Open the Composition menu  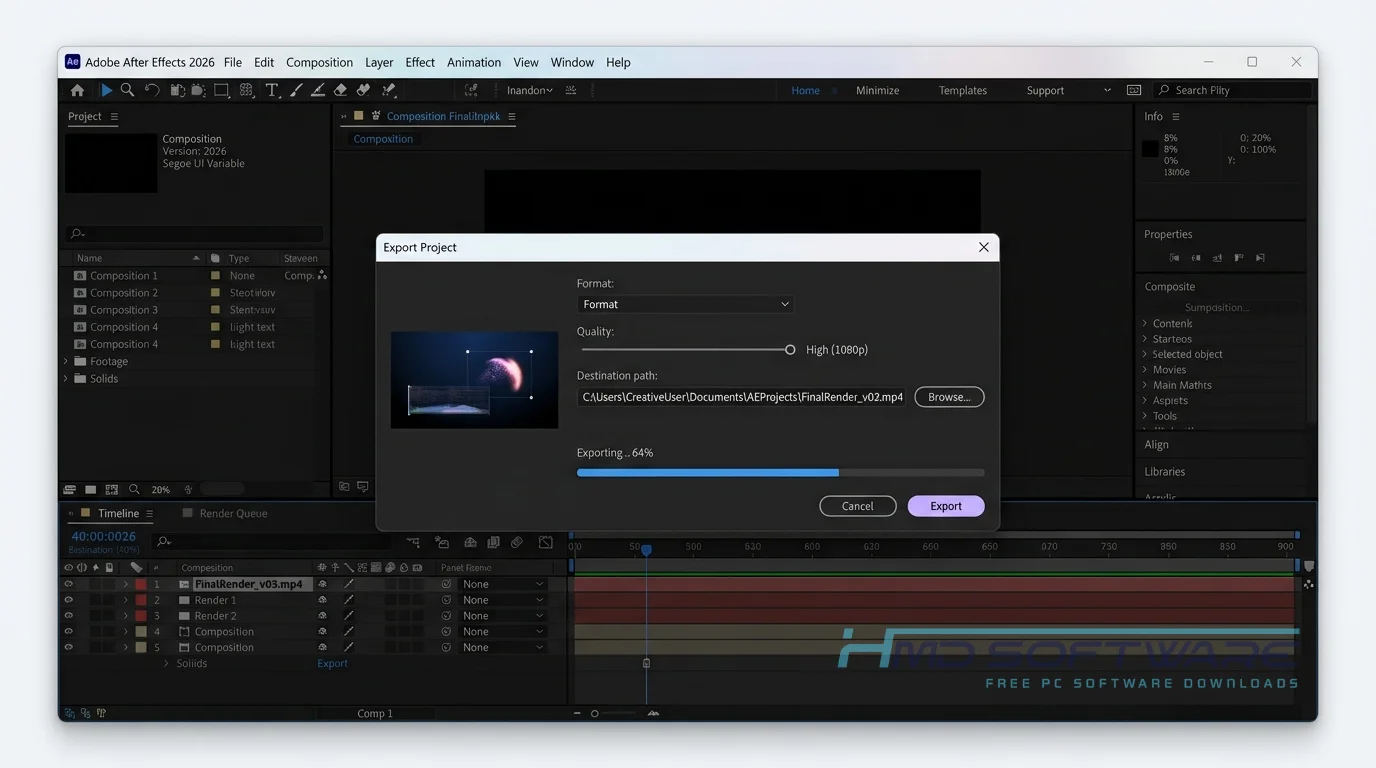click(x=319, y=62)
